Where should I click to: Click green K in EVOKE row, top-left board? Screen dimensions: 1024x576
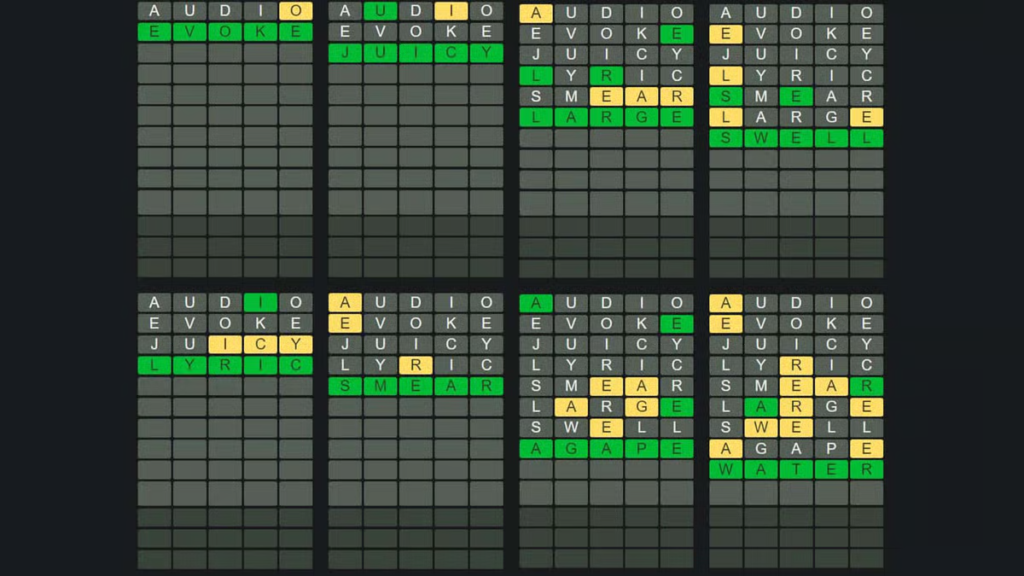pyautogui.click(x=260, y=32)
